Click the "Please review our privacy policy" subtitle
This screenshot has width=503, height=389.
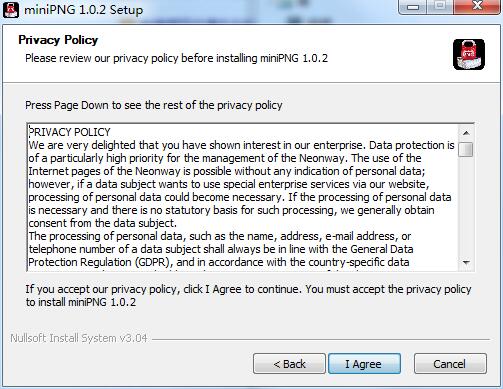click(176, 58)
